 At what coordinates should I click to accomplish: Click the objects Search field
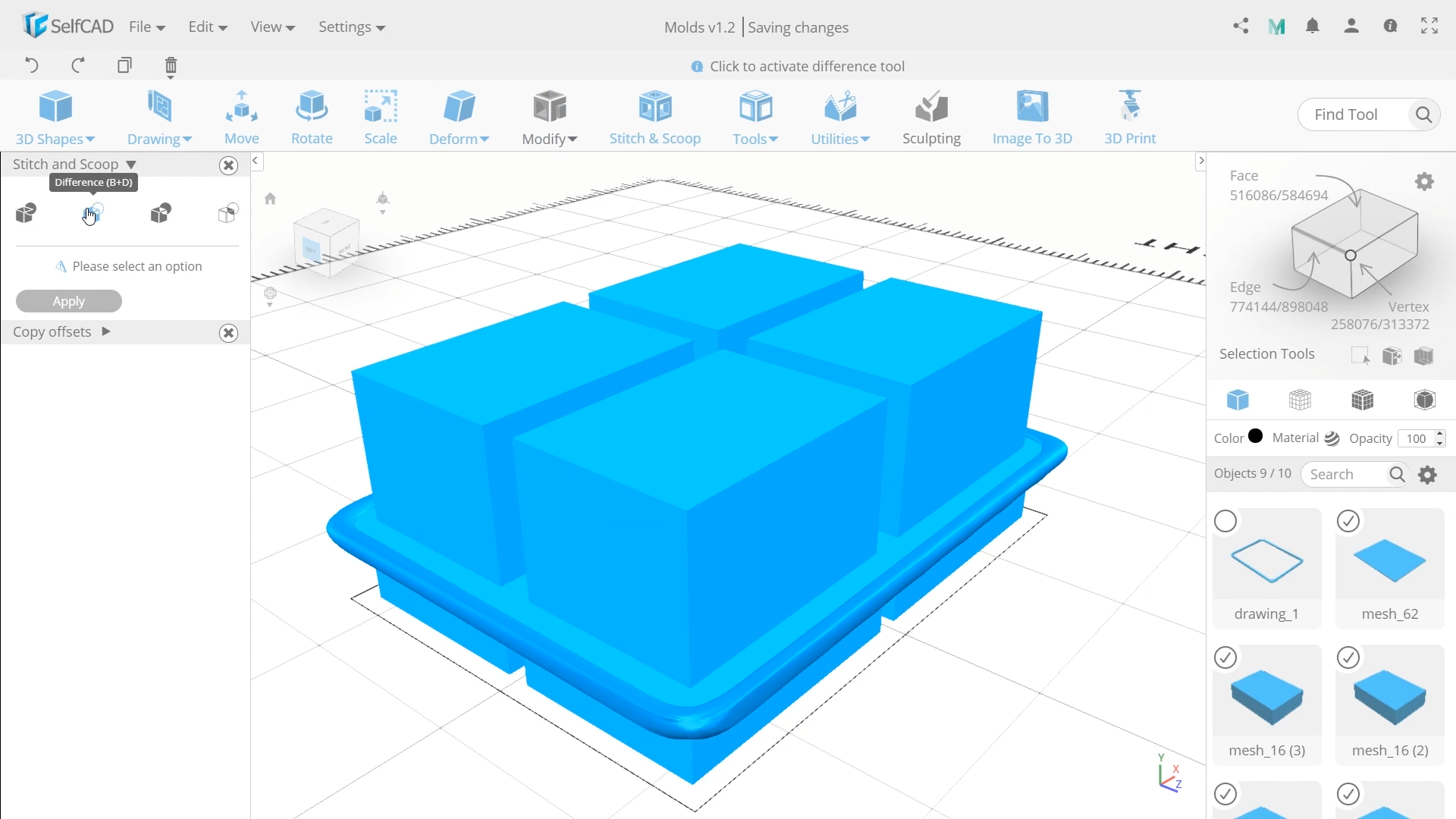[1350, 474]
